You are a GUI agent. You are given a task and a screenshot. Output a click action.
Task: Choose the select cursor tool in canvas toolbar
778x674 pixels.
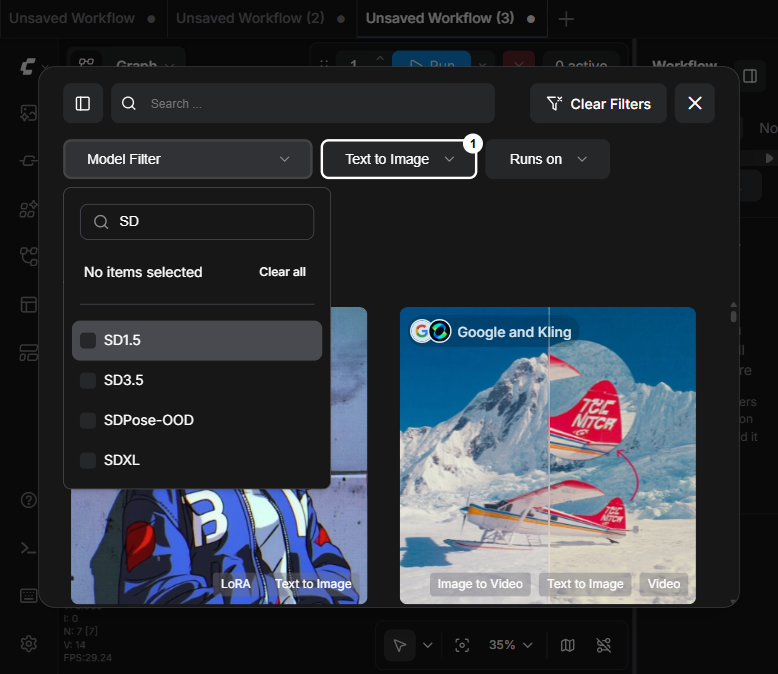click(x=400, y=645)
